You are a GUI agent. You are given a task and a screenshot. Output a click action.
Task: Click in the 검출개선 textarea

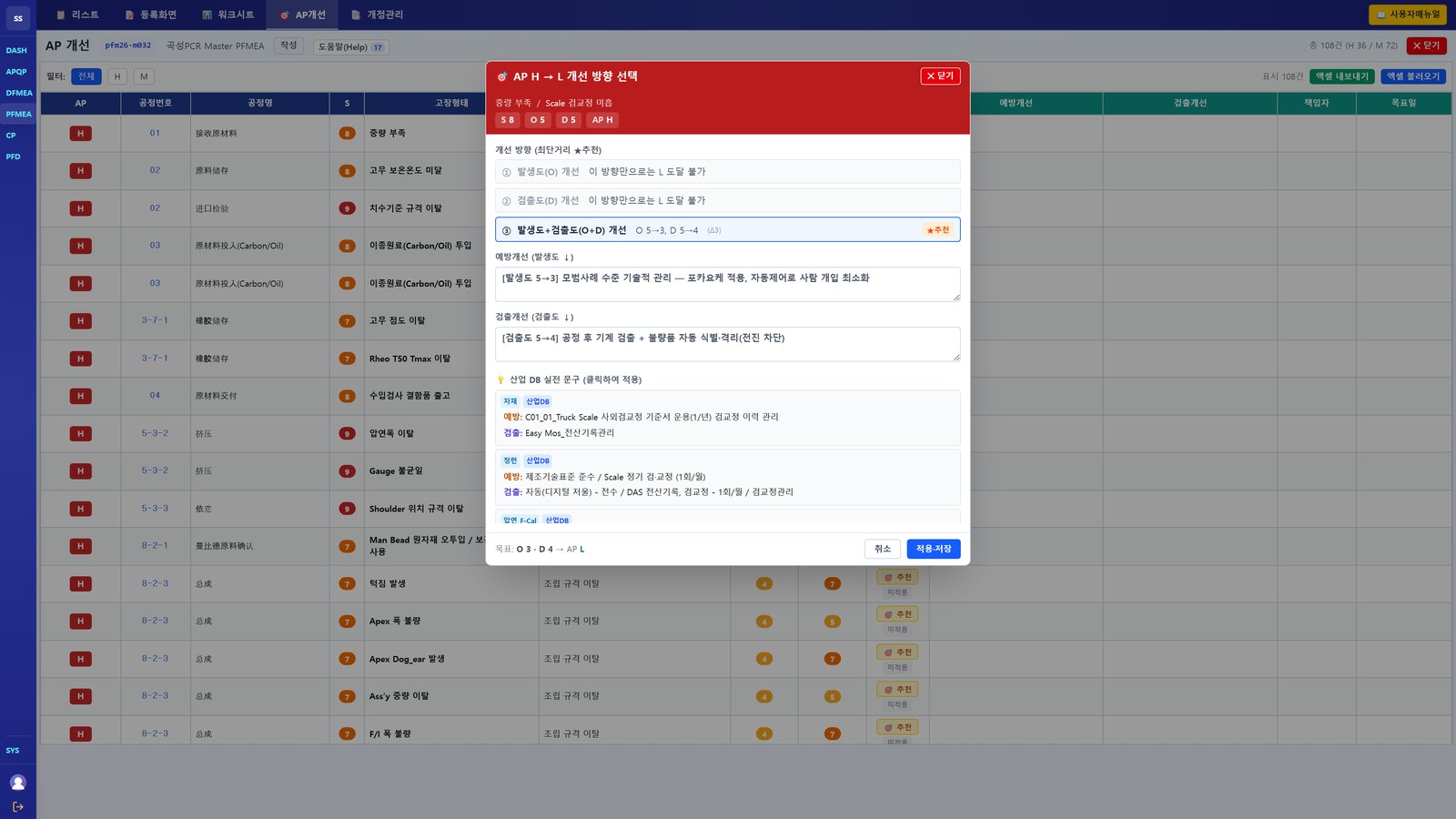[x=728, y=344]
